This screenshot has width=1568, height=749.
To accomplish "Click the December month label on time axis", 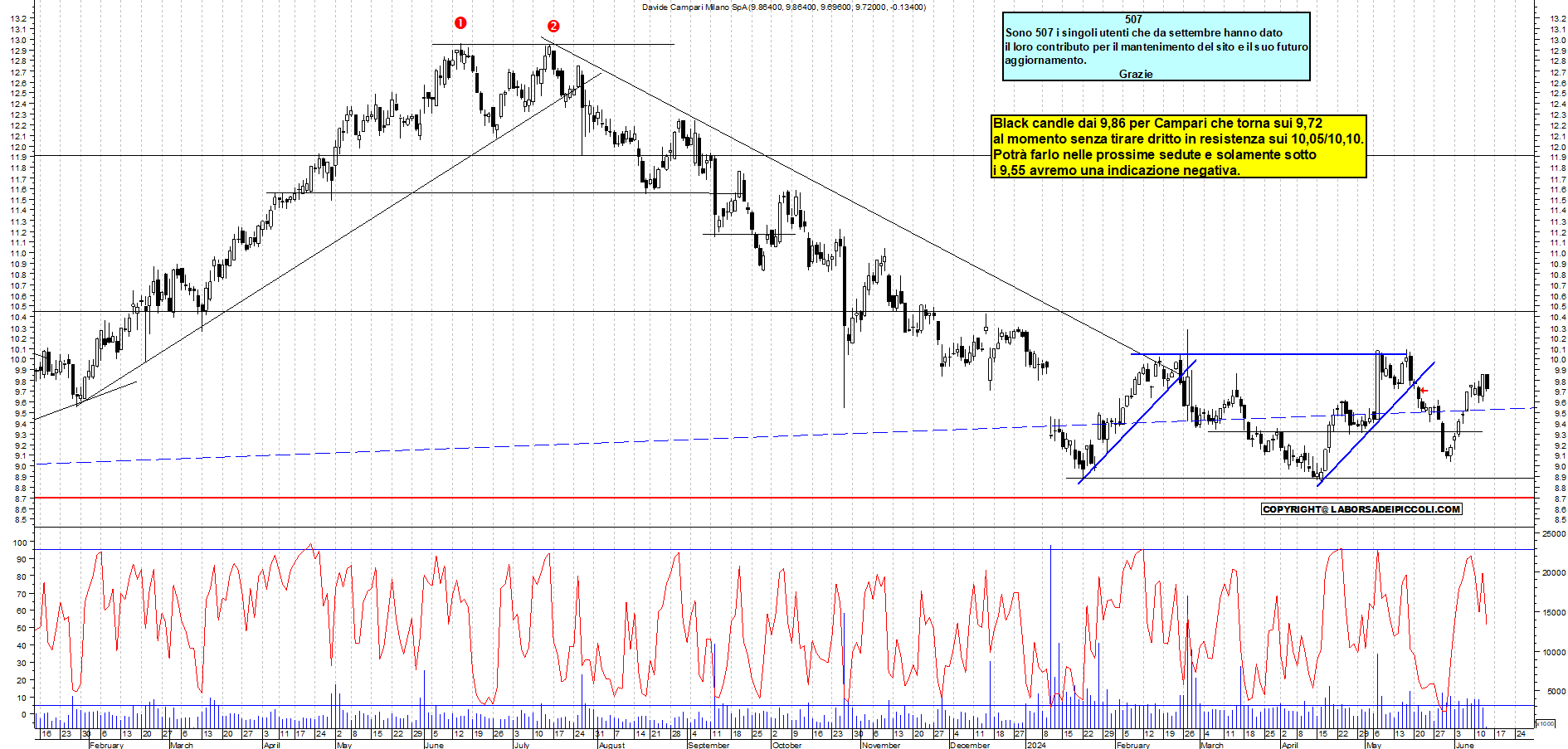I will [x=970, y=745].
